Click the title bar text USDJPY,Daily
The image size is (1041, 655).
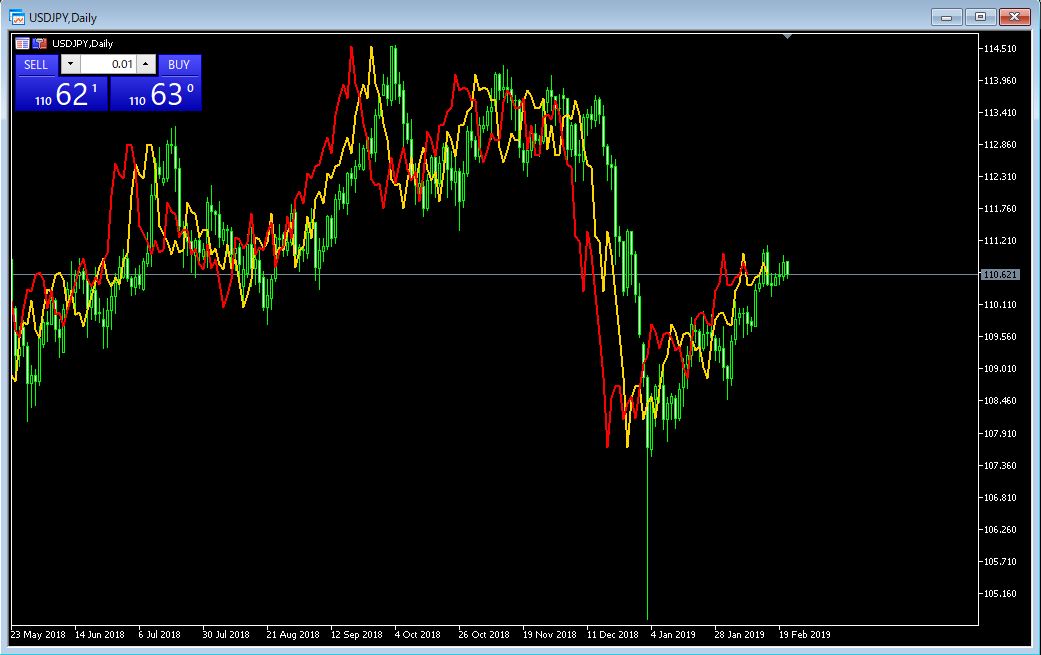tap(63, 18)
